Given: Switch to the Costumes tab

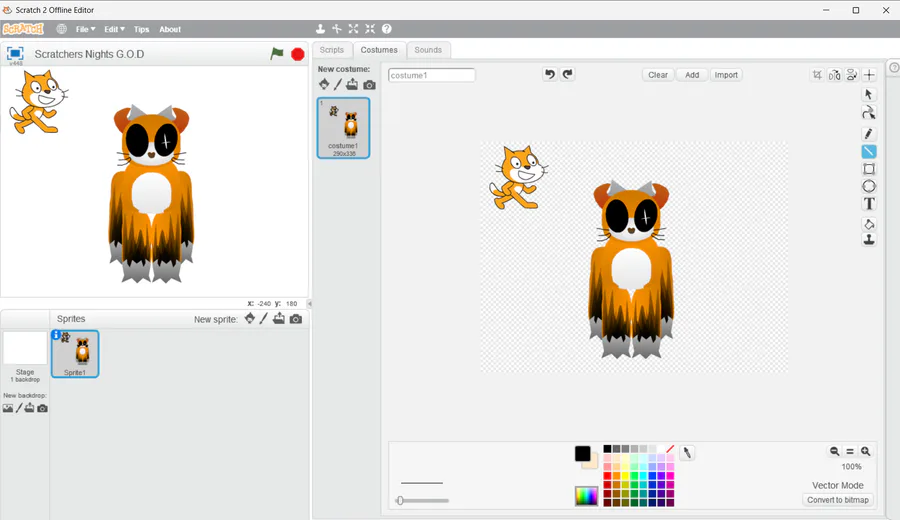Looking at the screenshot, I should [x=379, y=50].
